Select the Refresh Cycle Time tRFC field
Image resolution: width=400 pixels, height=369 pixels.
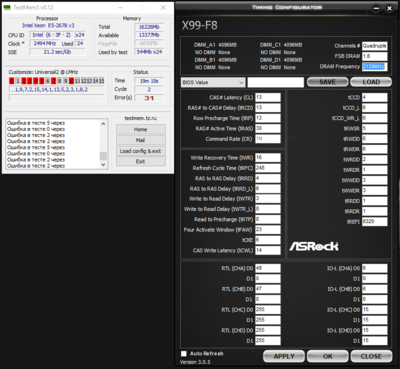pyautogui.click(x=268, y=168)
